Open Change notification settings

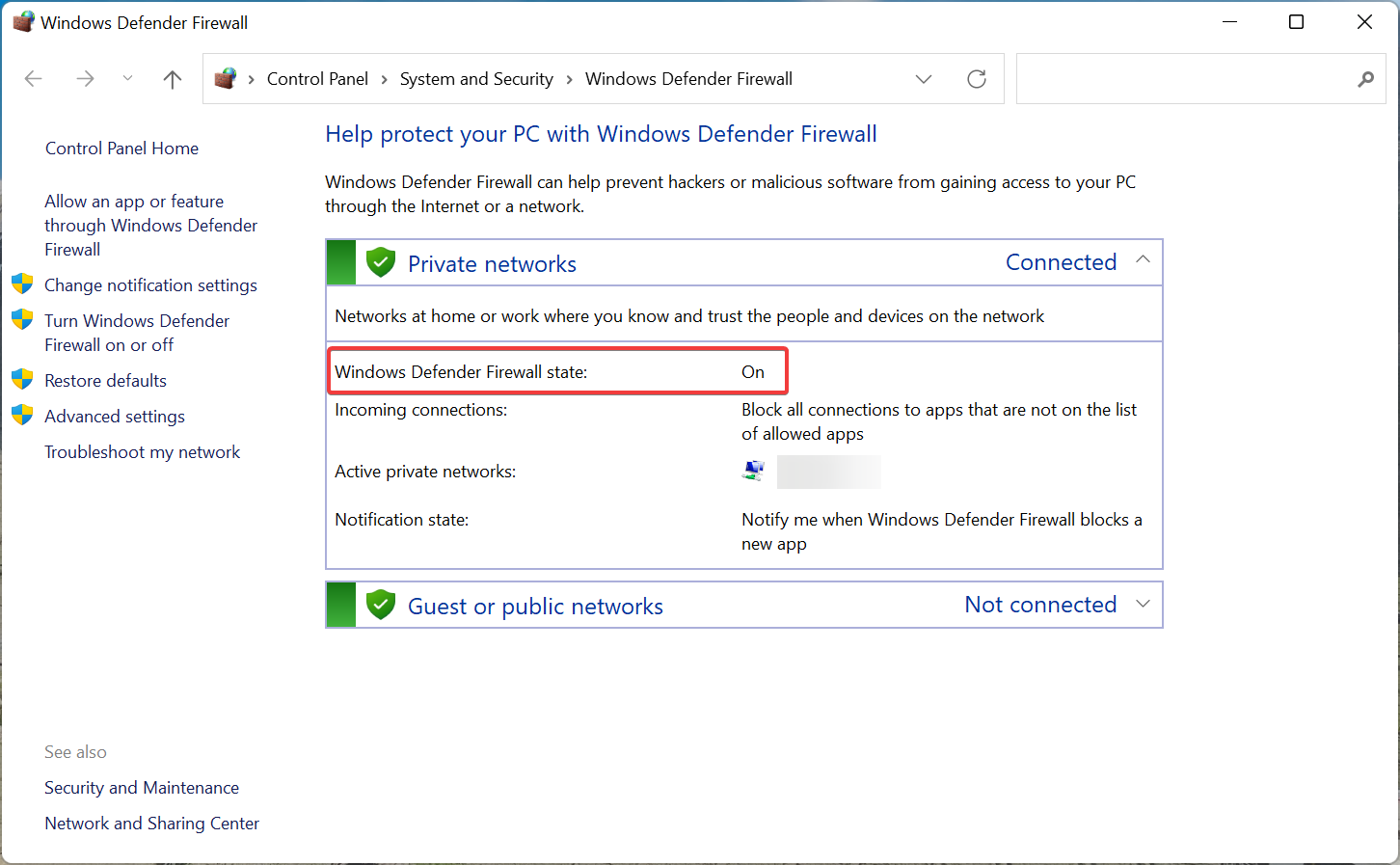click(x=150, y=285)
